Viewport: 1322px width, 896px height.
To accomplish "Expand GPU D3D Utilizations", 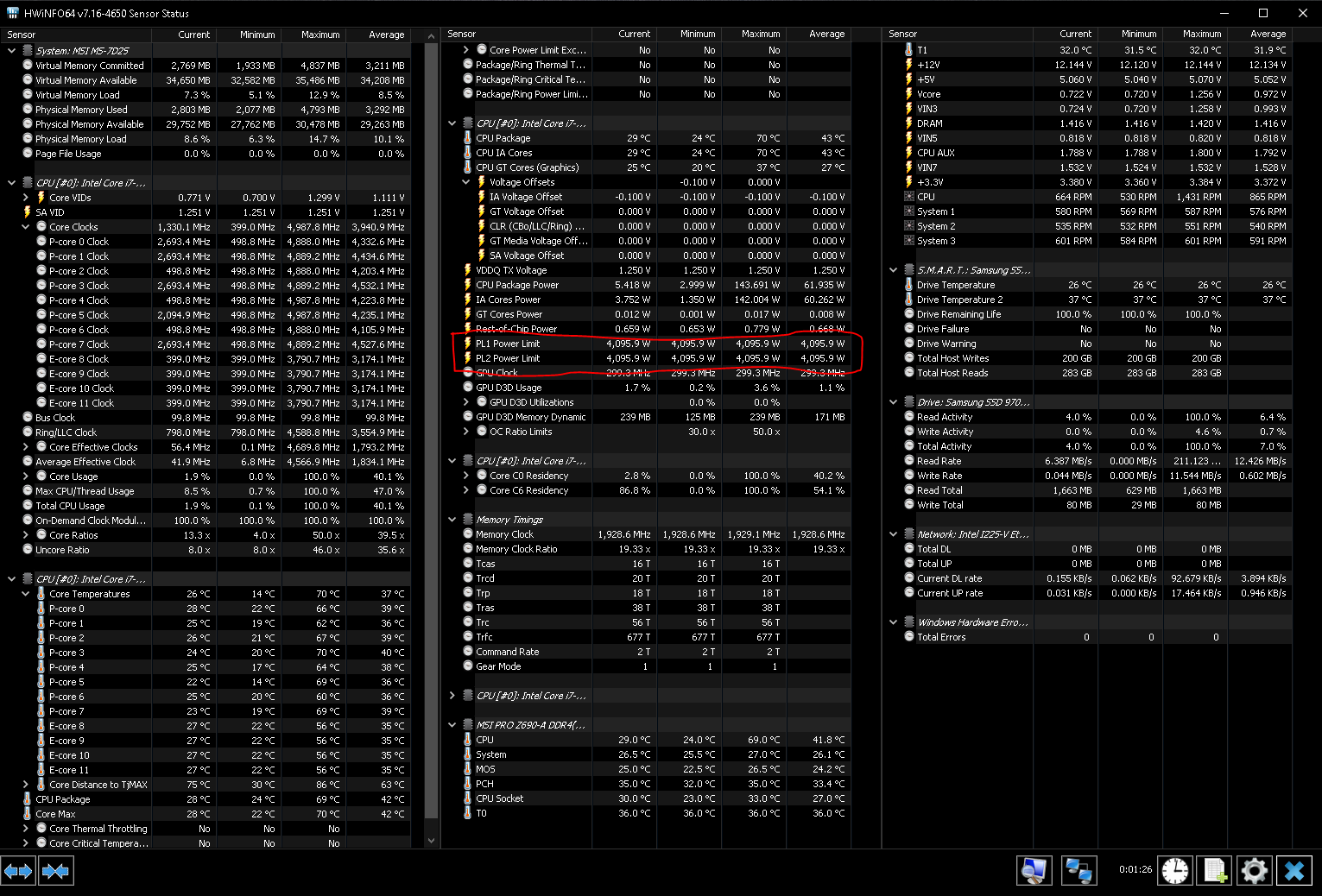I will (x=466, y=402).
